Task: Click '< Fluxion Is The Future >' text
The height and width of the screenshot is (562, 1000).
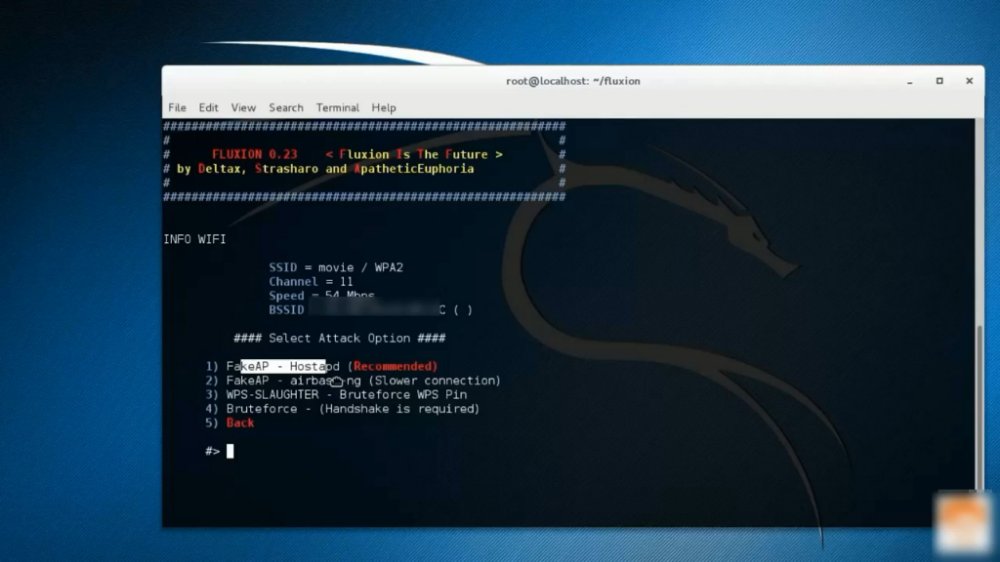Action: point(414,154)
